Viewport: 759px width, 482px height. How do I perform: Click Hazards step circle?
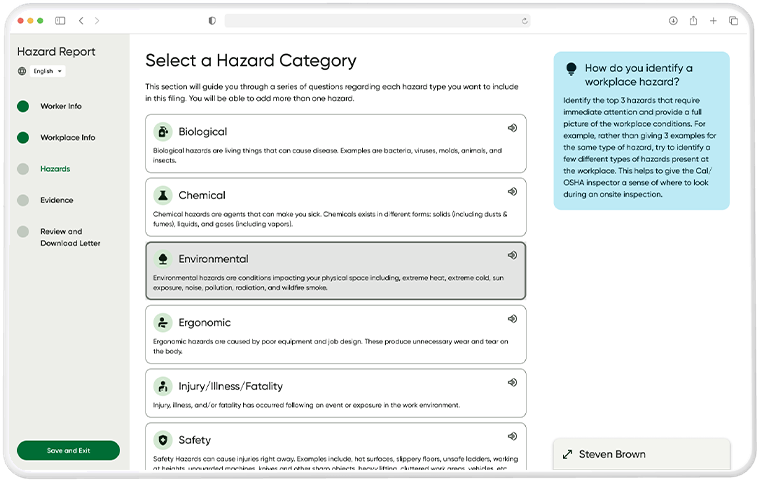click(23, 169)
